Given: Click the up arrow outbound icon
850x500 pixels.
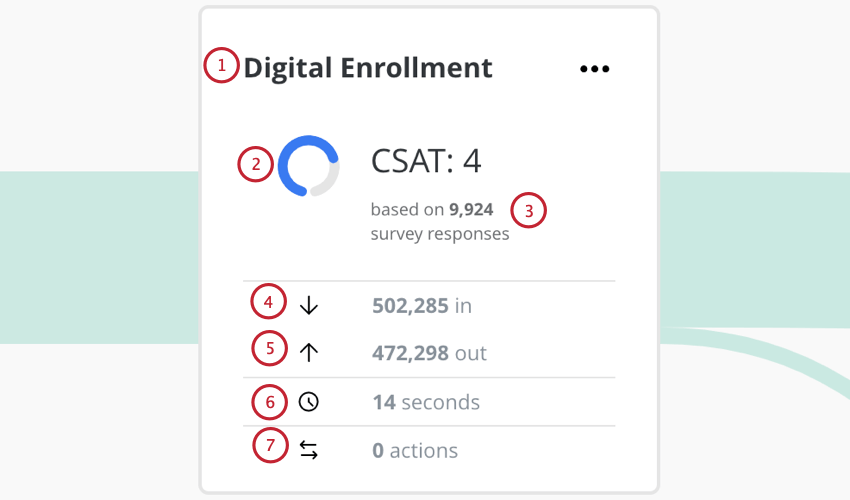Looking at the screenshot, I should [308, 352].
